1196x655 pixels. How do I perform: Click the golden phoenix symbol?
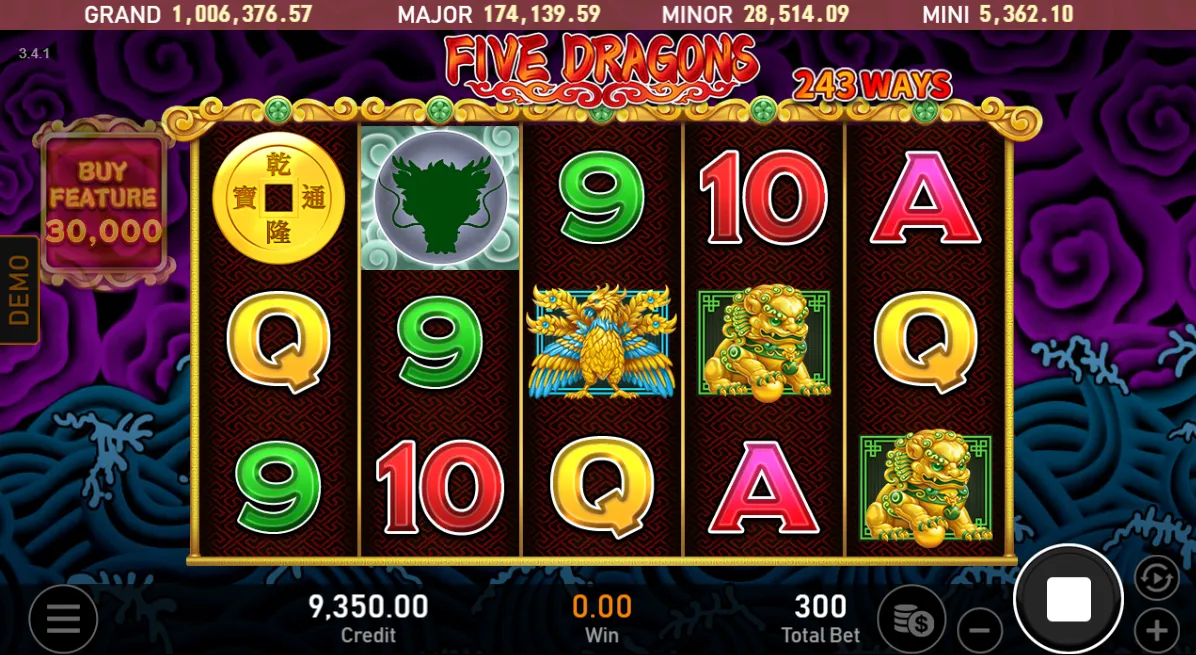coord(601,342)
